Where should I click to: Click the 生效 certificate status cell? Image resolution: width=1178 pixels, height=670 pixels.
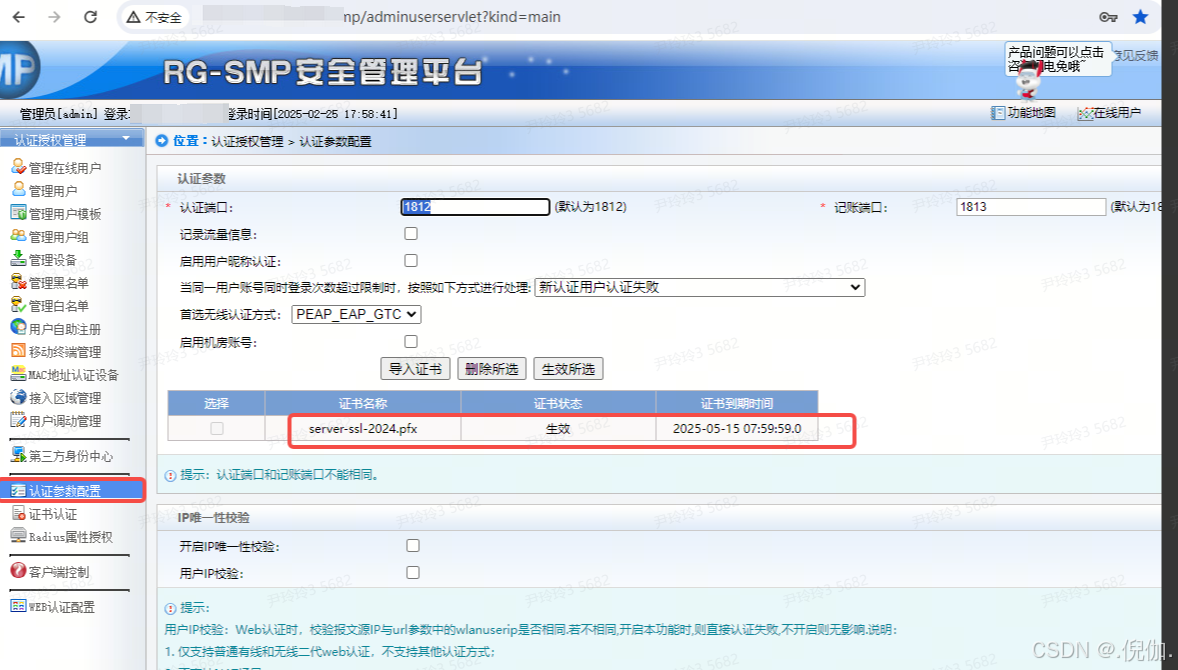click(x=558, y=428)
